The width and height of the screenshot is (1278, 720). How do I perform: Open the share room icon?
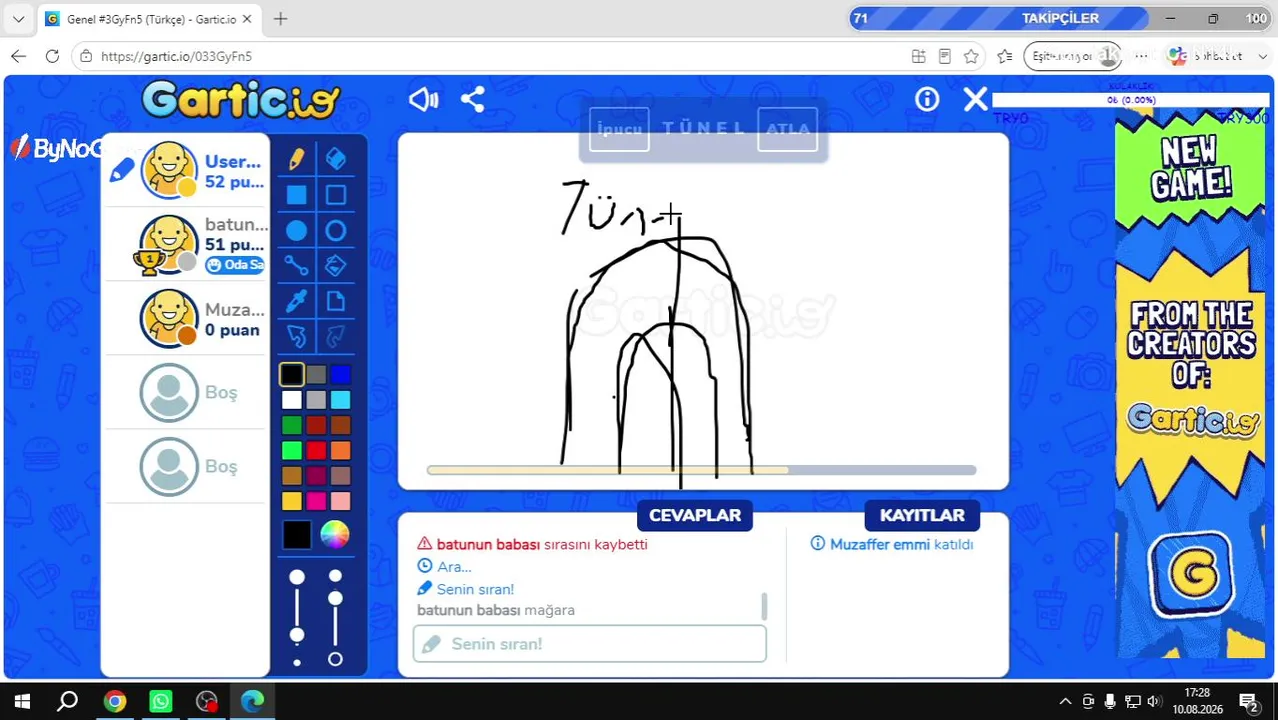tap(473, 99)
